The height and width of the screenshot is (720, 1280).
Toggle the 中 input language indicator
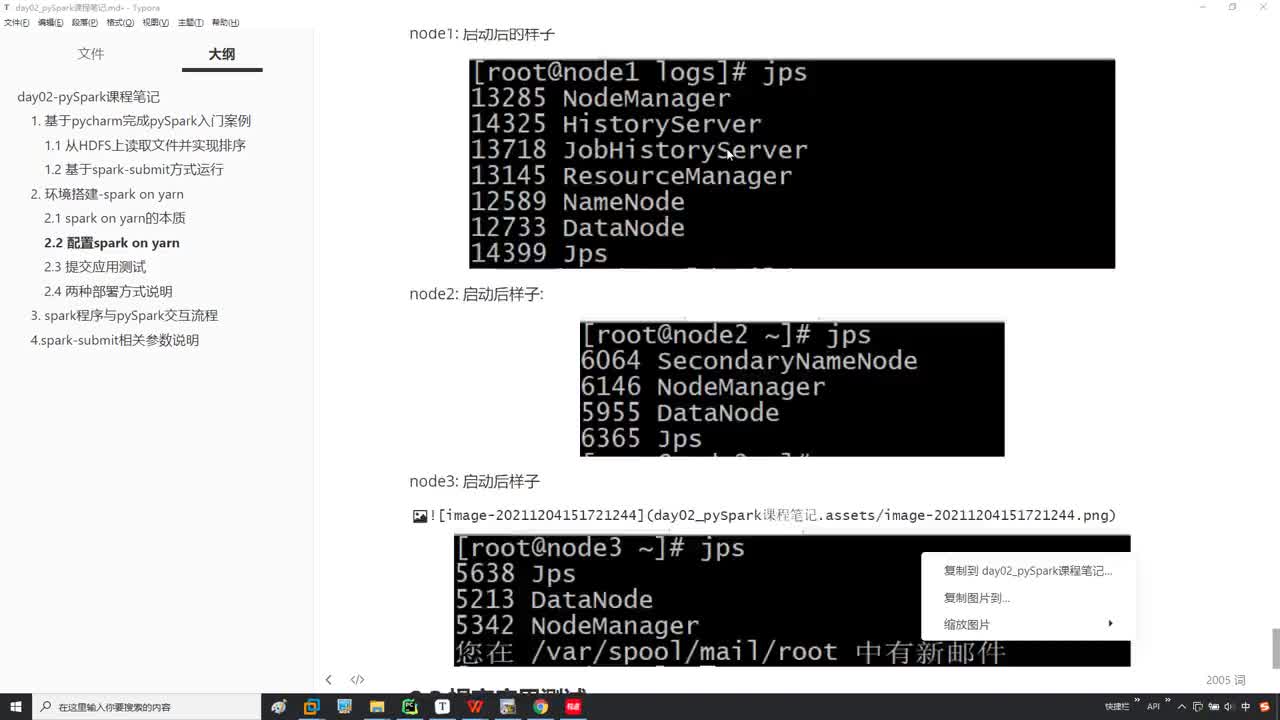(x=1246, y=706)
